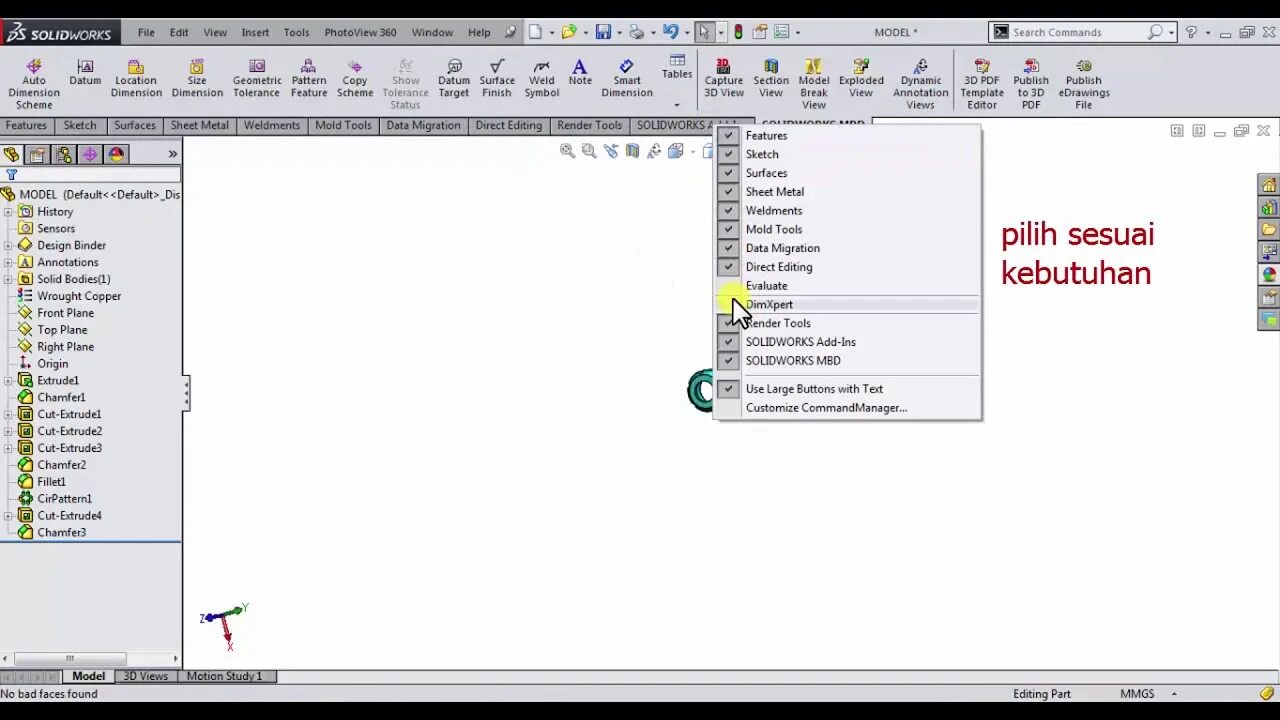Choose Customize CommandManager... entry

click(826, 408)
